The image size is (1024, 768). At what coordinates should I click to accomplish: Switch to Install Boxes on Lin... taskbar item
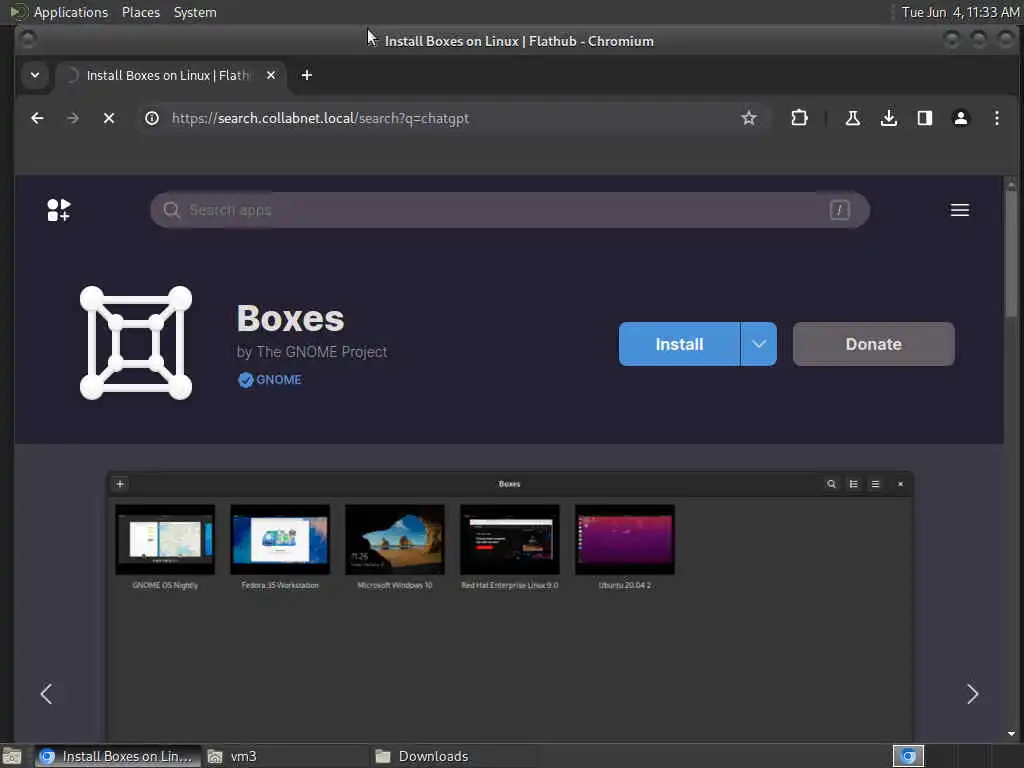click(x=118, y=756)
